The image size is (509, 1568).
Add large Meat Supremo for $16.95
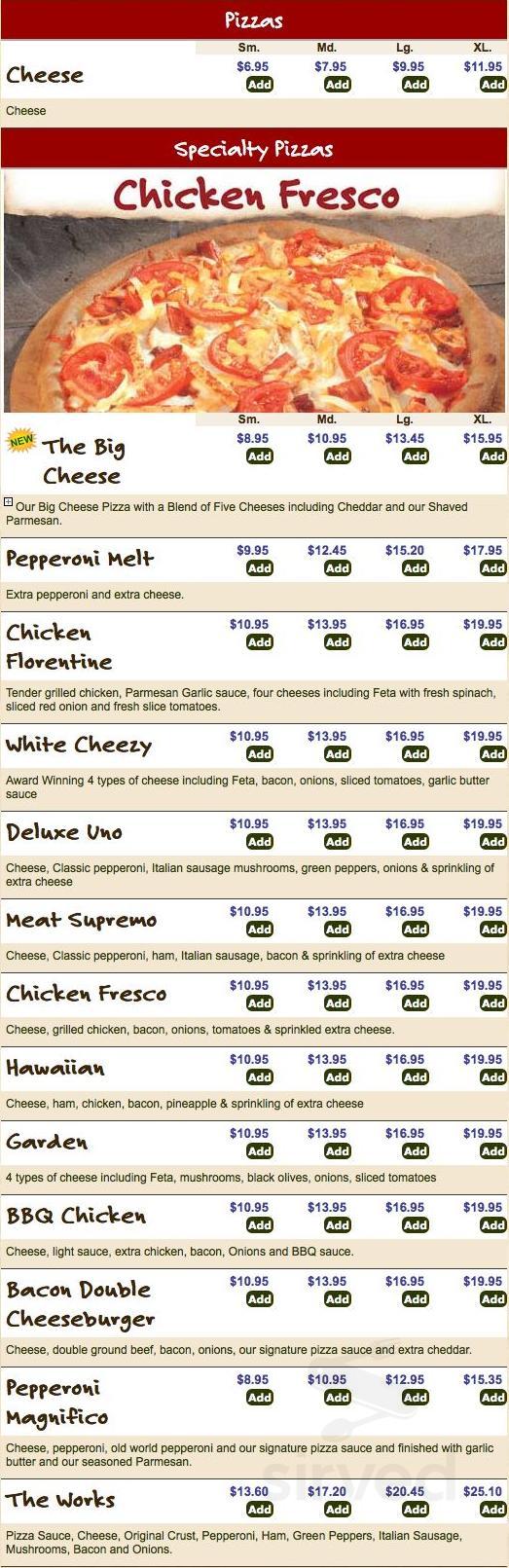(416, 930)
